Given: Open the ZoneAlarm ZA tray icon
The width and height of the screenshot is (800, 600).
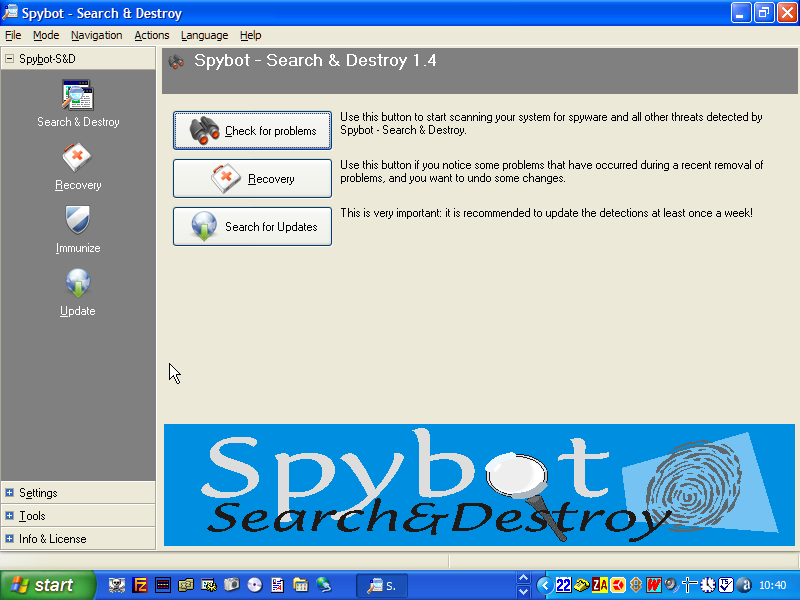Looking at the screenshot, I should (x=599, y=585).
